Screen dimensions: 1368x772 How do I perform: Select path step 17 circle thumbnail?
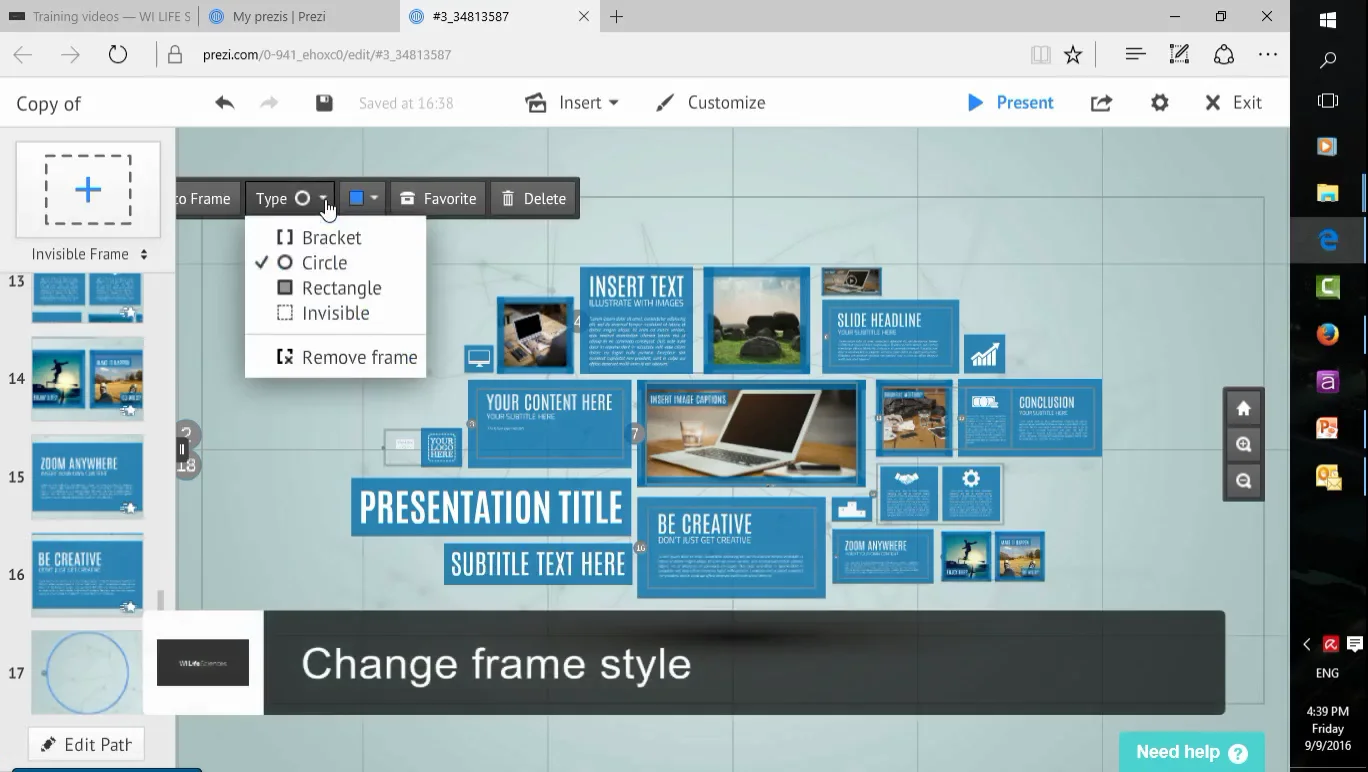coord(88,673)
